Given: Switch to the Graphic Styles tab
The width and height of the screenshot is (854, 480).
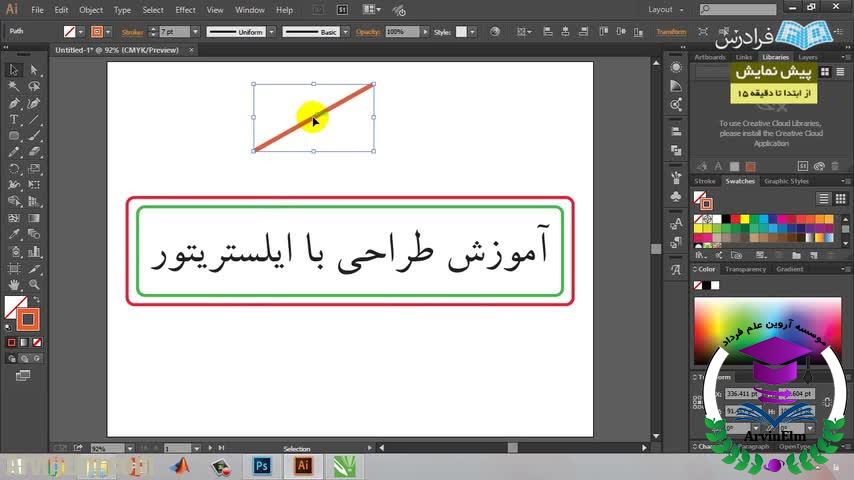Looking at the screenshot, I should 786,181.
